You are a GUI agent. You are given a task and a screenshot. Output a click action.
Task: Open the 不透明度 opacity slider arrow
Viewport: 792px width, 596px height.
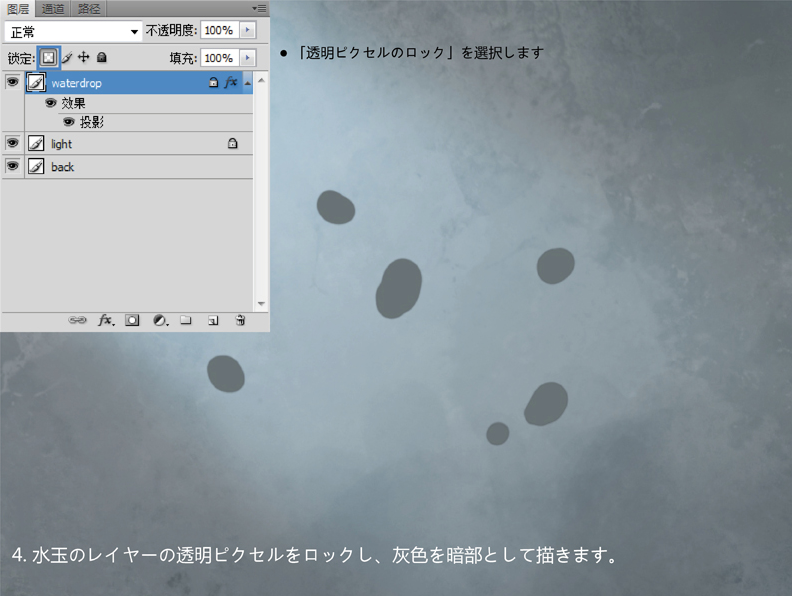click(248, 30)
